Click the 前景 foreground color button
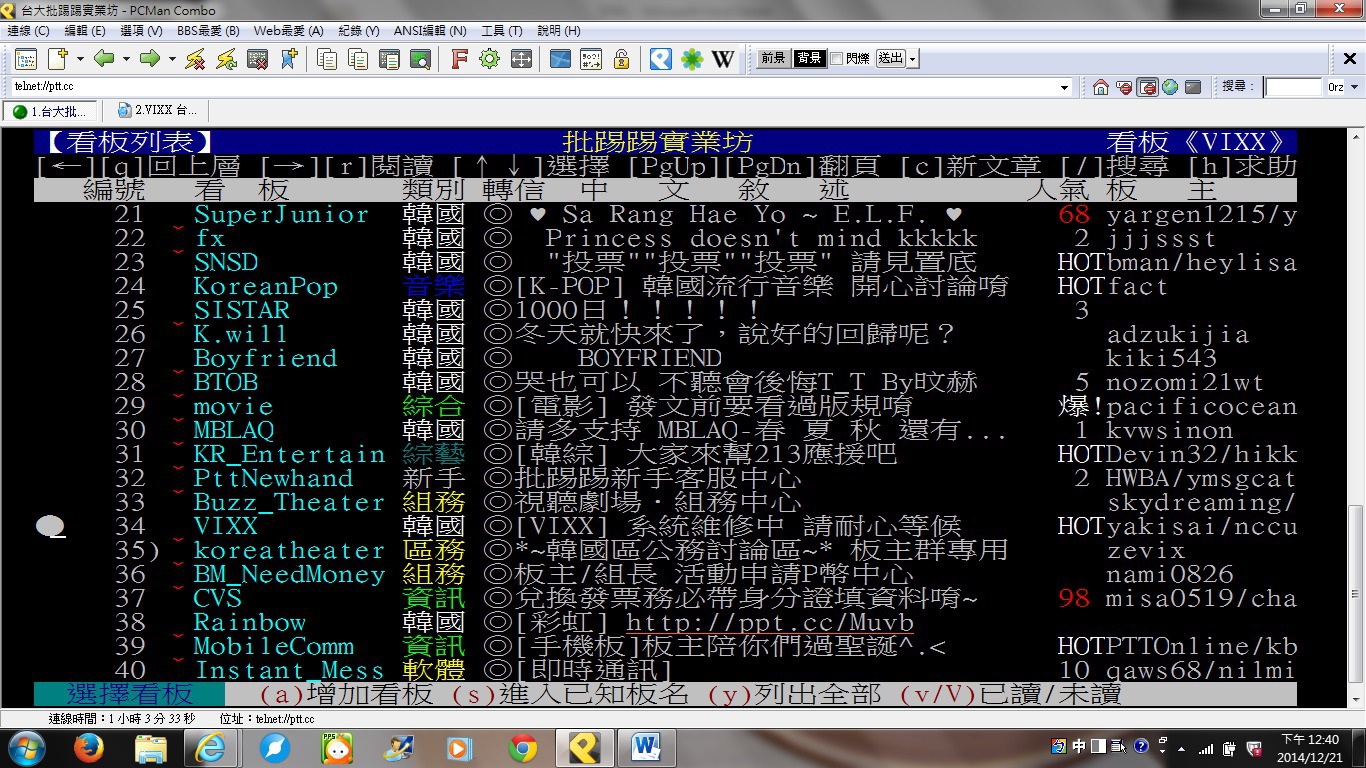This screenshot has width=1366, height=768. 772,59
